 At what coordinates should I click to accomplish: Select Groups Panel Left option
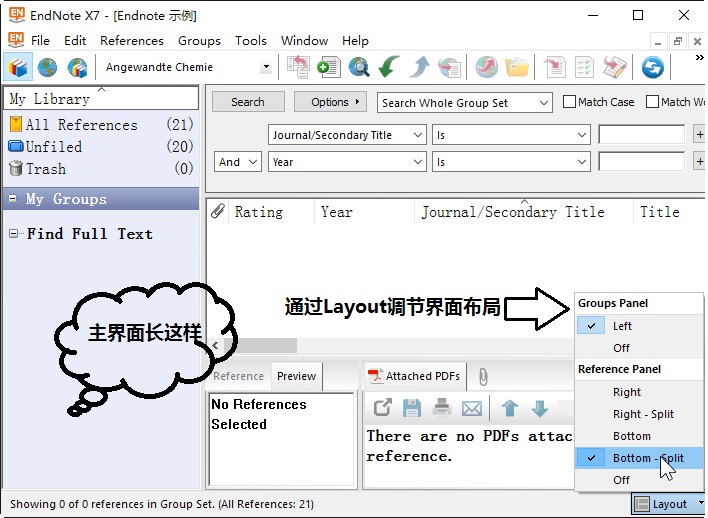click(x=639, y=326)
